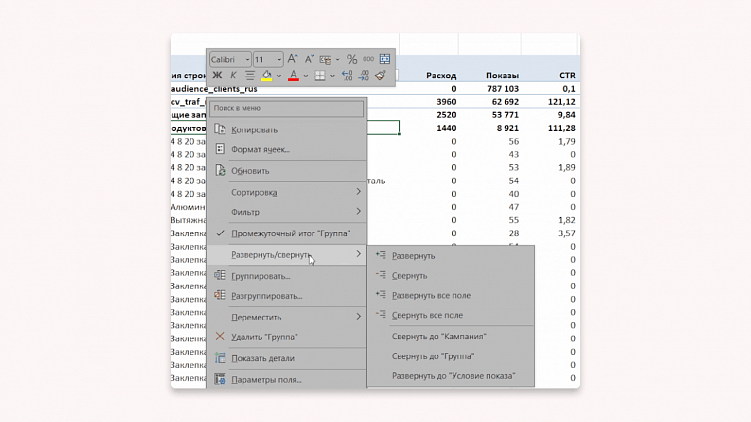Click the merge cells icon
Image resolution: width=751 pixels, height=422 pixels.
pyautogui.click(x=385, y=60)
